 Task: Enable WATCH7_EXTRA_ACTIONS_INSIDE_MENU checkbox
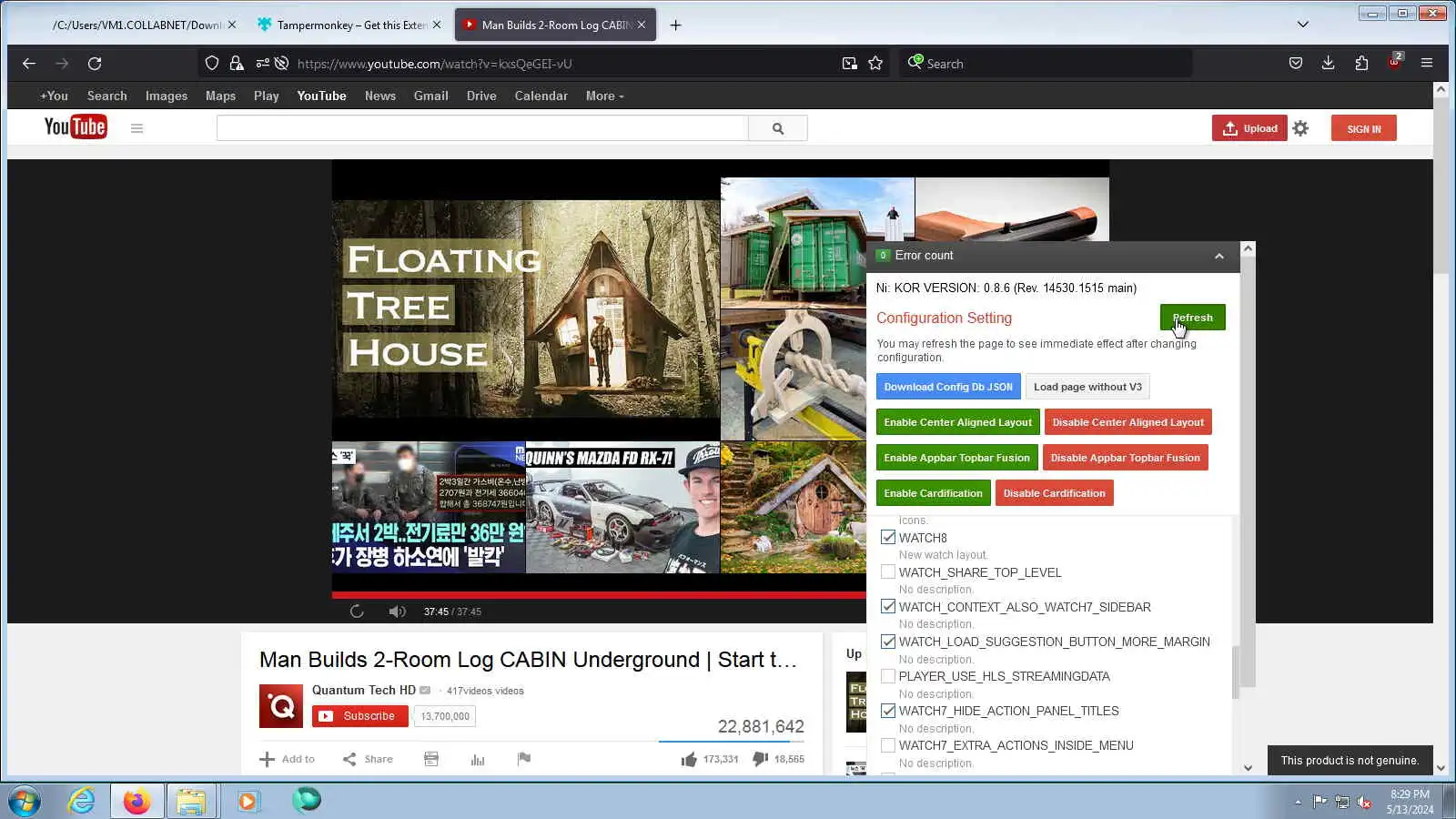[888, 745]
